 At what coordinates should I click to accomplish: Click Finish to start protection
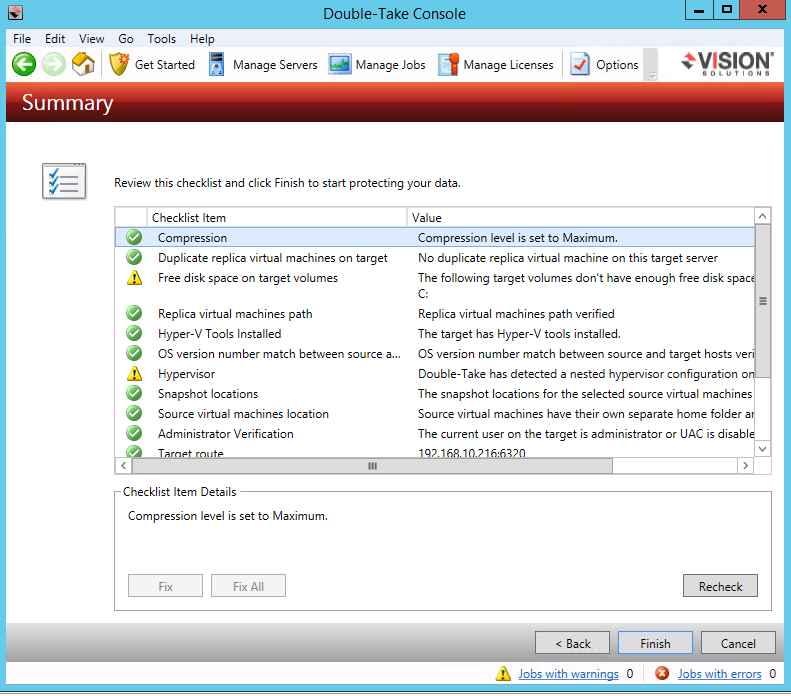[x=655, y=643]
